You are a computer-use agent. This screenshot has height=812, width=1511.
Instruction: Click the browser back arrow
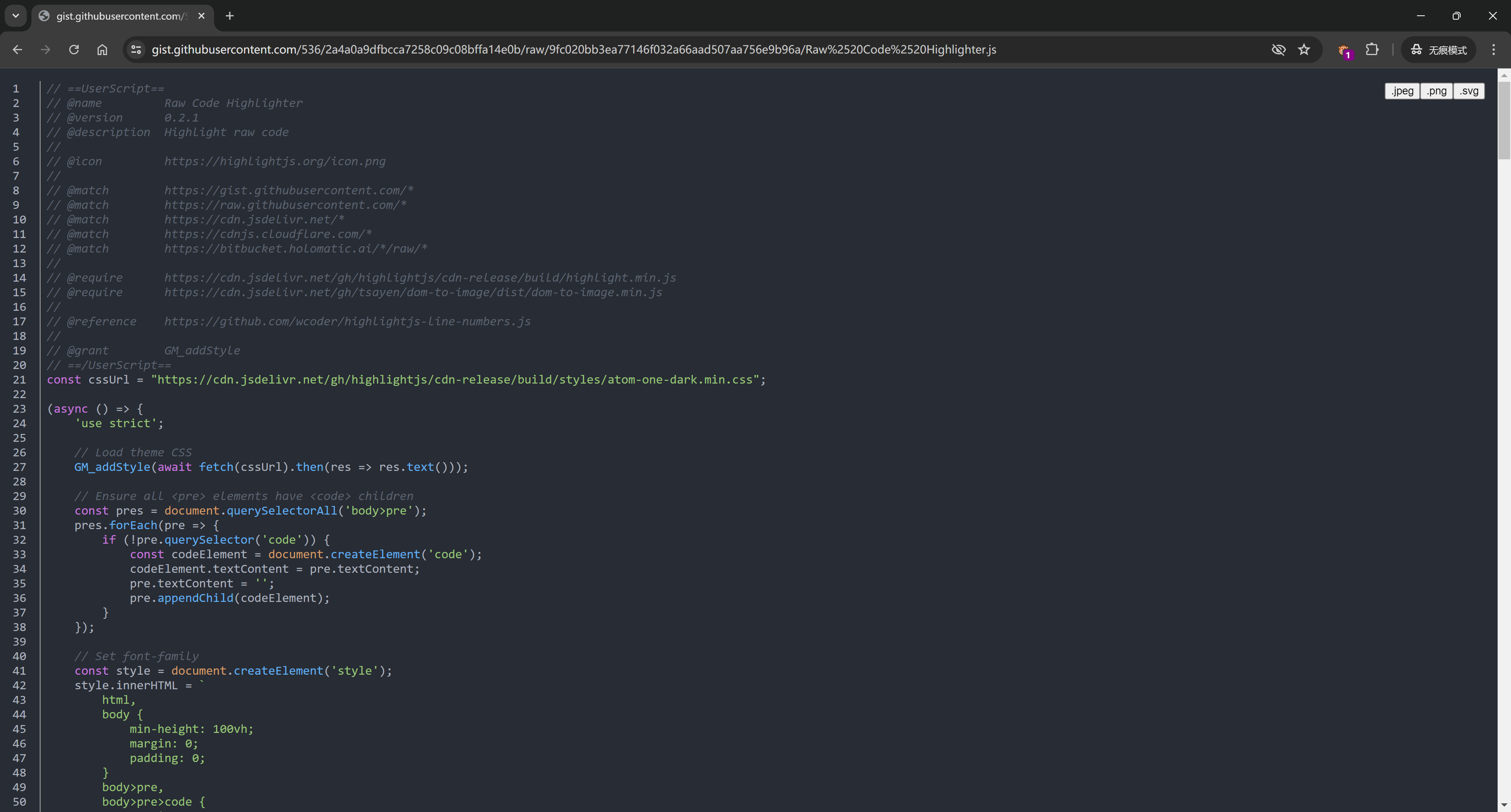point(17,50)
